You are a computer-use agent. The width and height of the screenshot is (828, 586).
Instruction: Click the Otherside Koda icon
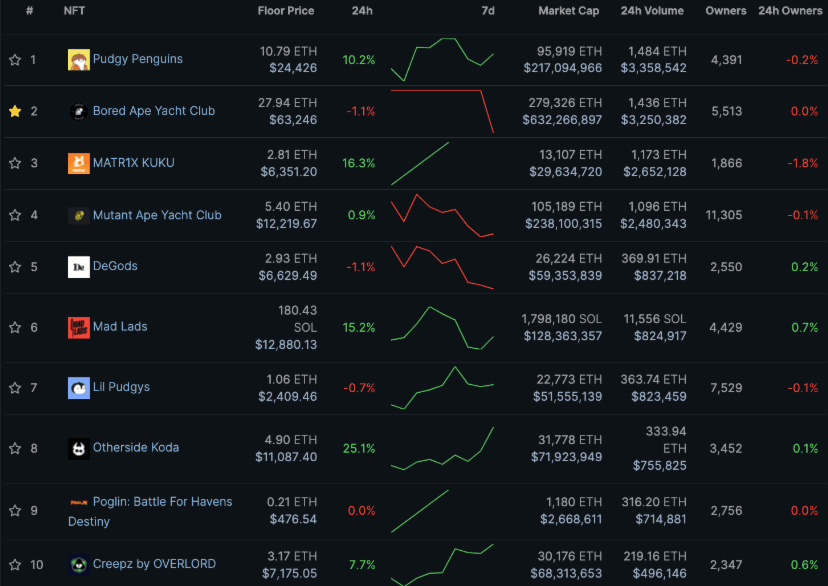tap(78, 448)
